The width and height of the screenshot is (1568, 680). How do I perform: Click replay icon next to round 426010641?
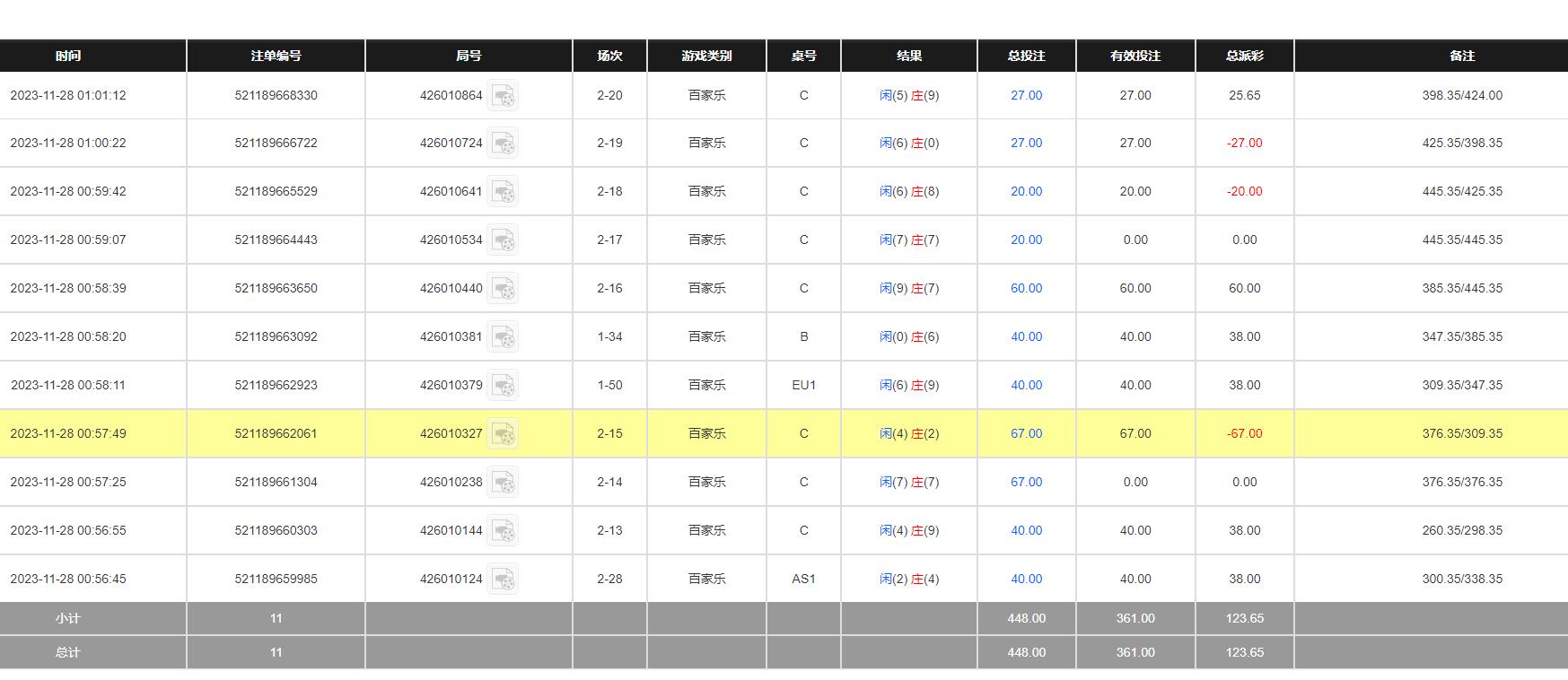503,192
